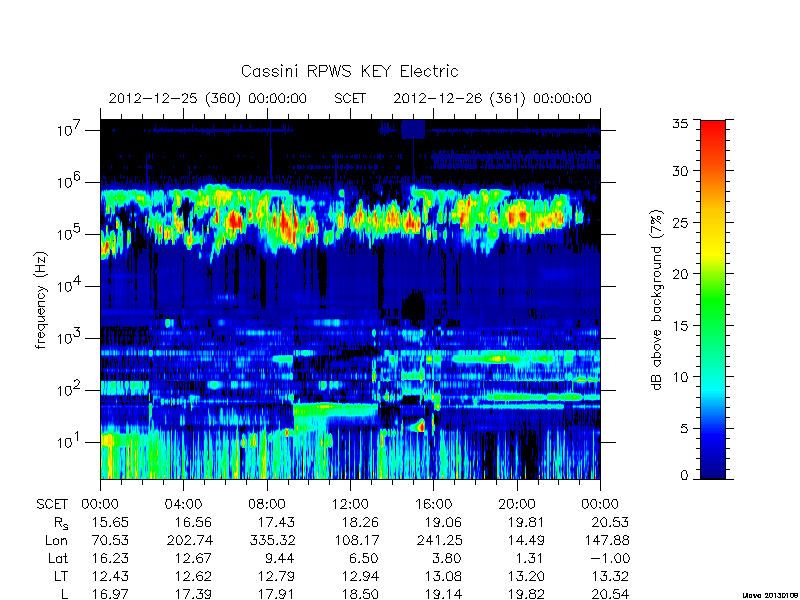Click the 10^6 frequency tick label
Screen dimensions: 800x600
click(70, 181)
